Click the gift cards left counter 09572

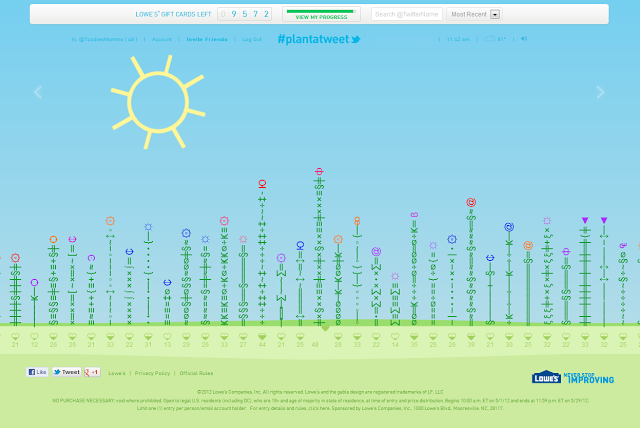pyautogui.click(x=244, y=14)
